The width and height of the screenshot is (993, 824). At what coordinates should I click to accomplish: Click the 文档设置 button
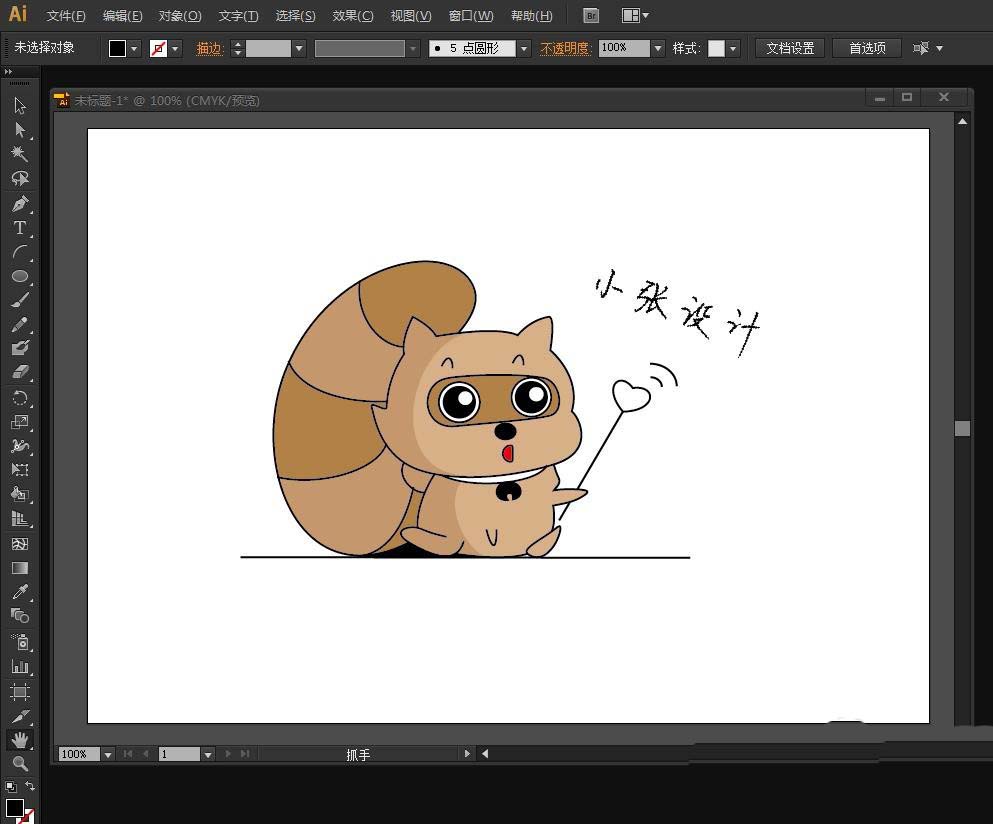pos(790,48)
